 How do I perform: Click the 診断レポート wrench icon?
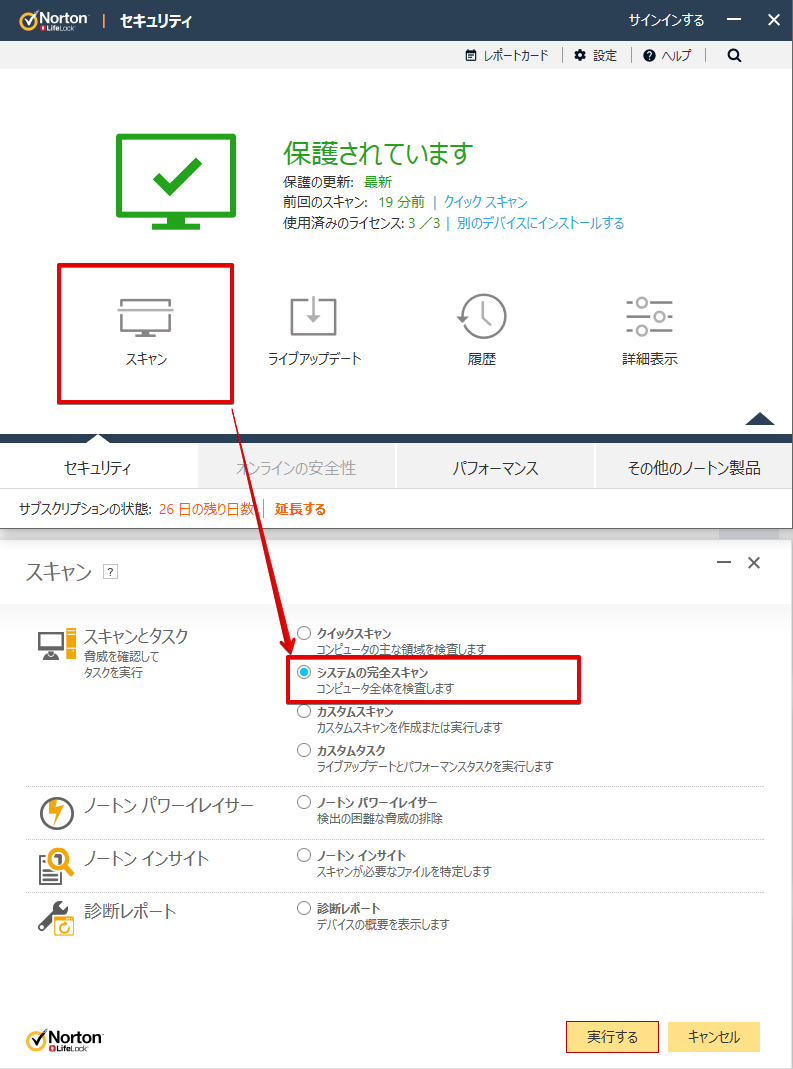(56, 918)
